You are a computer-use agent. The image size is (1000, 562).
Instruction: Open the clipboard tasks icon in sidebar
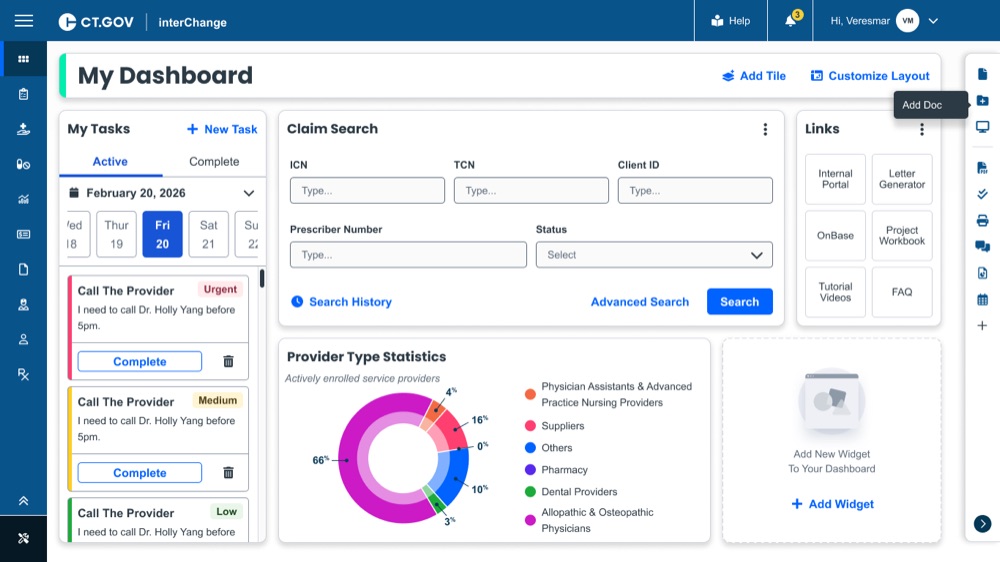[24, 94]
